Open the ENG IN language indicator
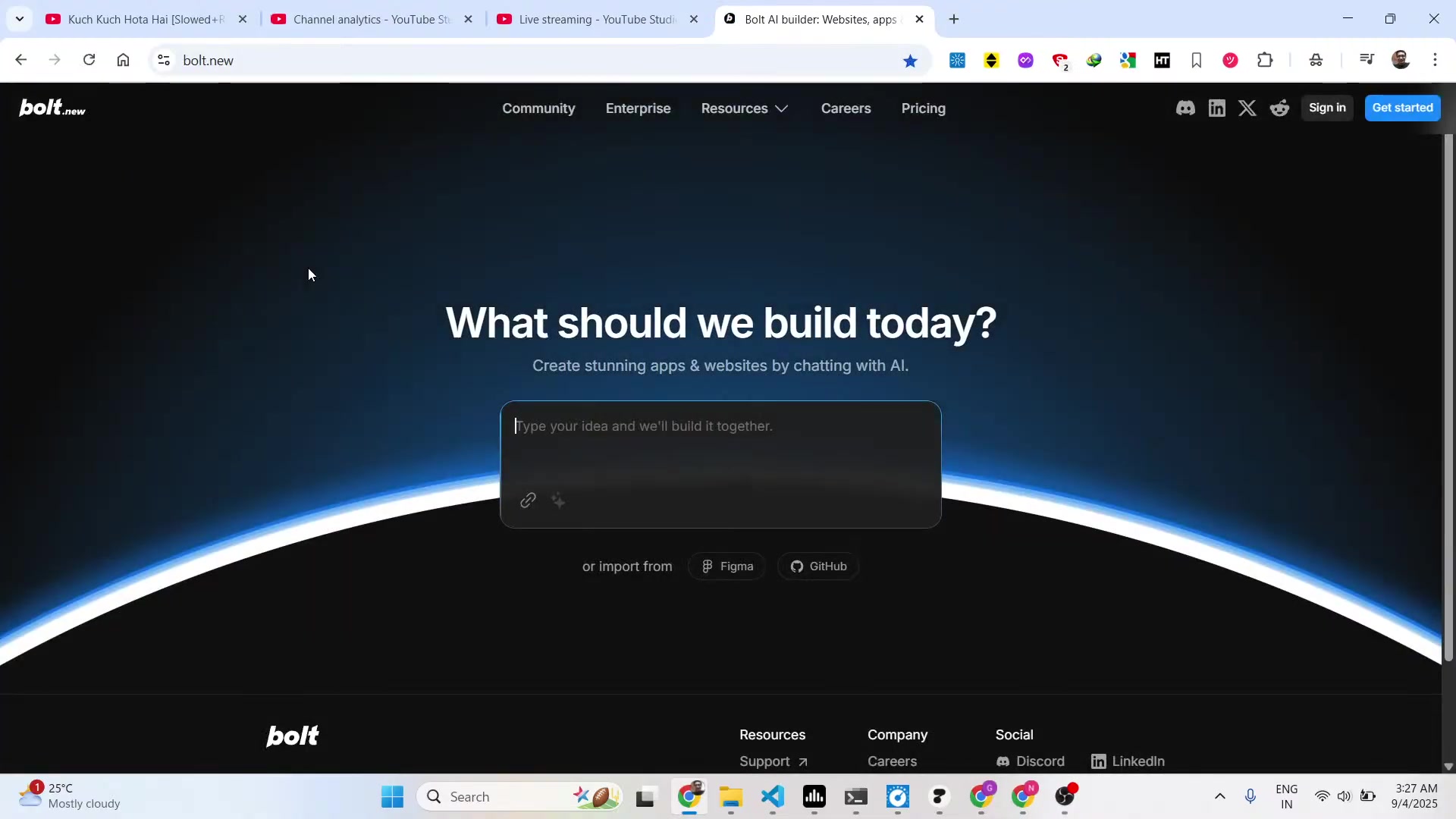Image resolution: width=1456 pixels, height=819 pixels. (x=1287, y=796)
